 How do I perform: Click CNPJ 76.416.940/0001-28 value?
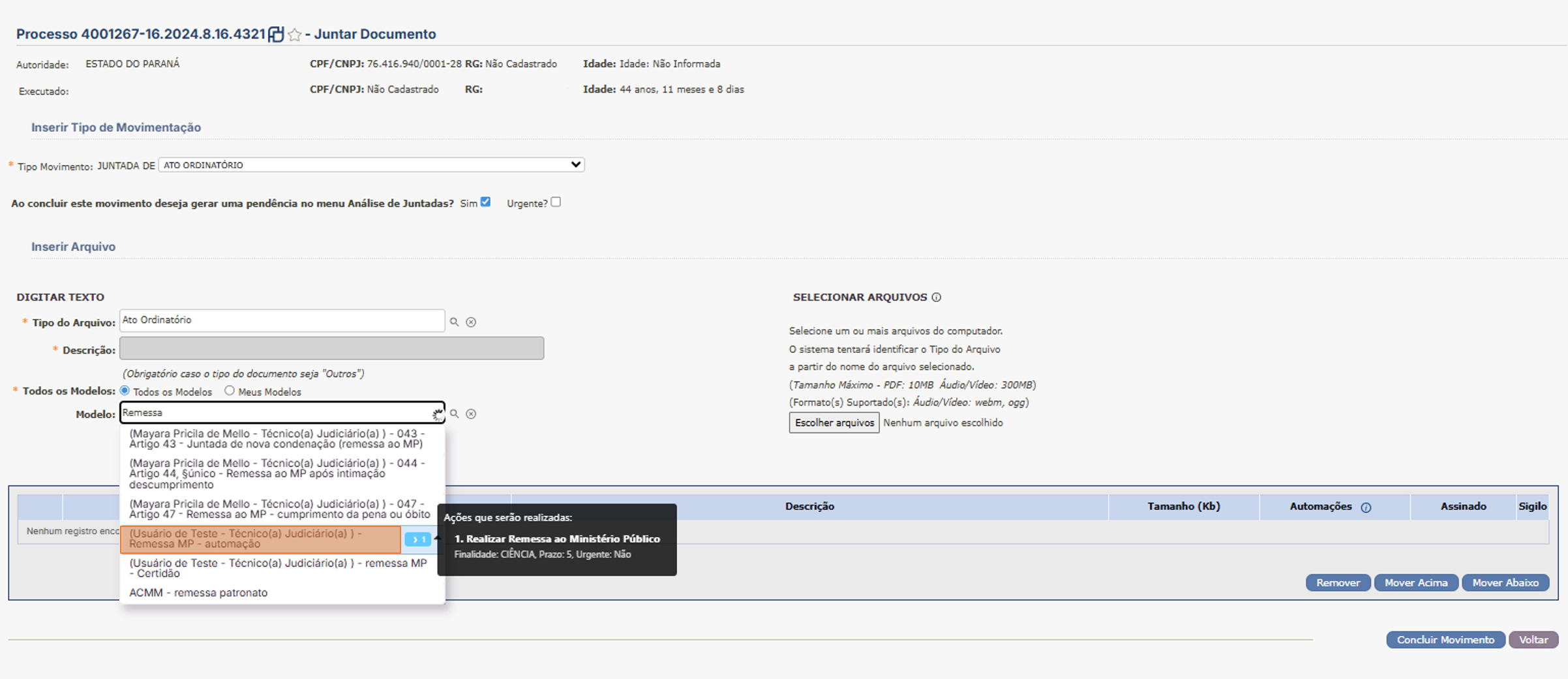click(414, 64)
